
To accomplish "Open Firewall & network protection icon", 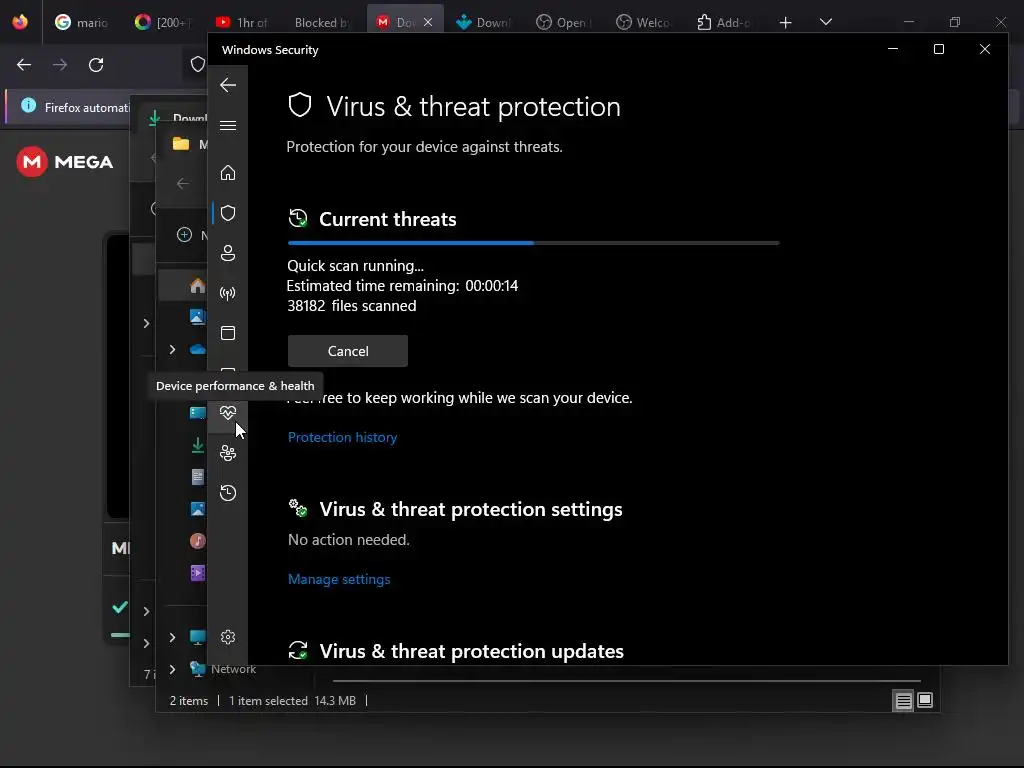I will [228, 293].
